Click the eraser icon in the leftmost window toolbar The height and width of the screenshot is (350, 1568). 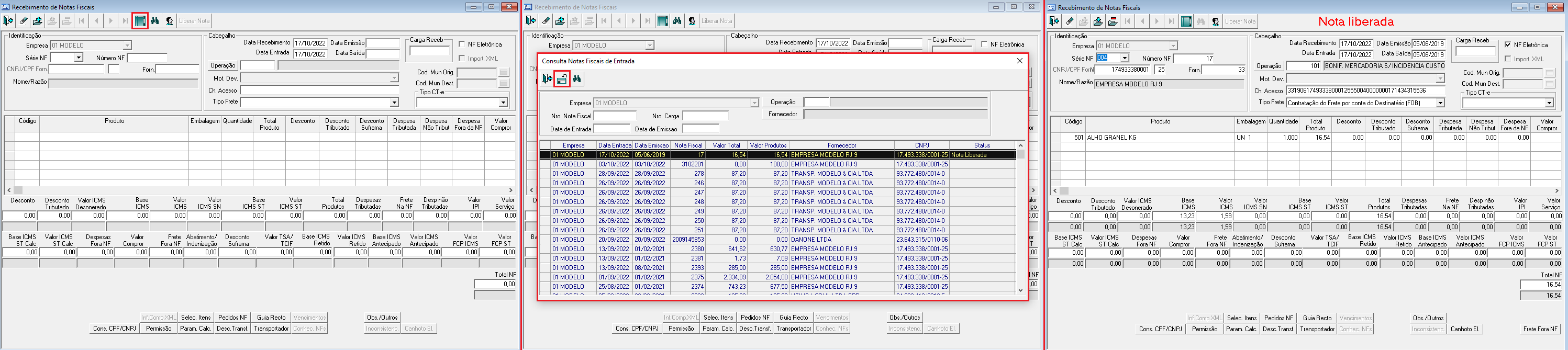click(x=23, y=21)
